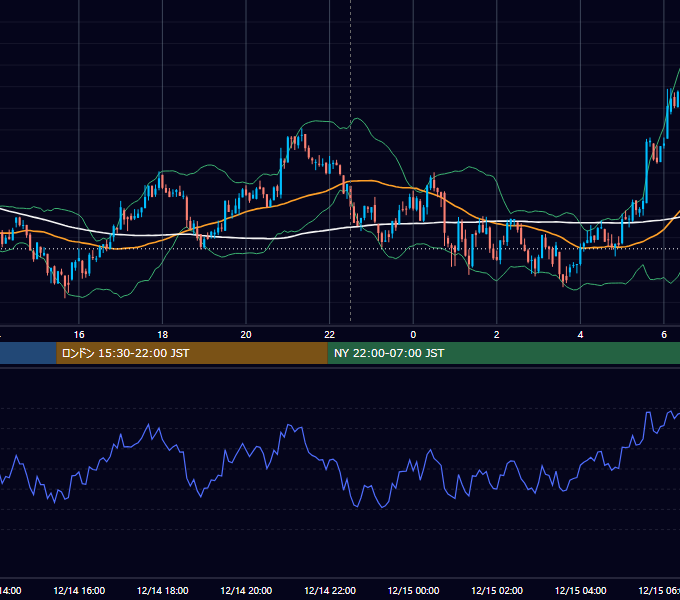Click the blue session bar segment before ロンドン
The height and width of the screenshot is (600, 680).
28,353
